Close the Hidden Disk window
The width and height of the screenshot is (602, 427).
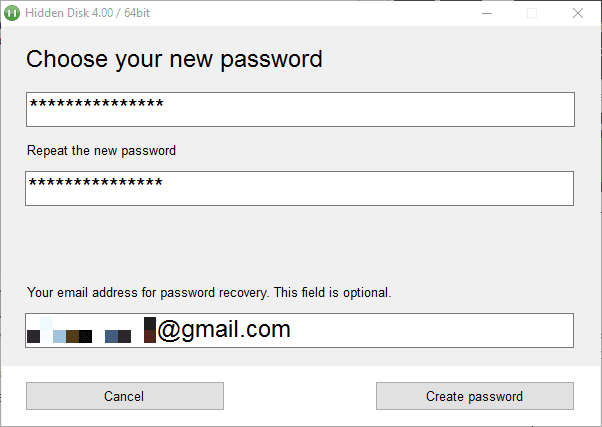pyautogui.click(x=577, y=13)
